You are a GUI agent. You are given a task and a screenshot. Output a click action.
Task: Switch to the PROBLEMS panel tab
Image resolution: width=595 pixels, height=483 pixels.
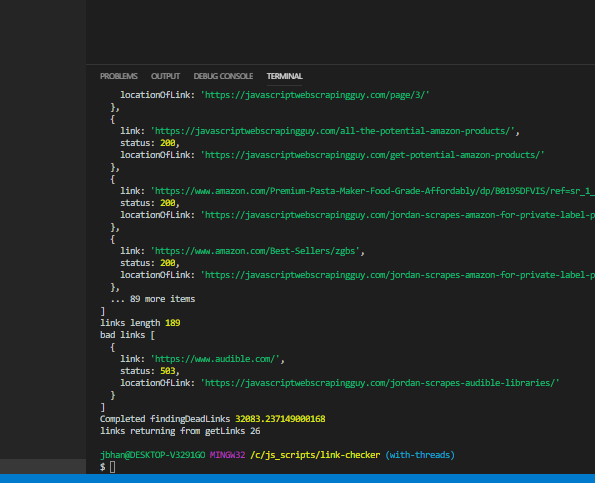click(118, 76)
